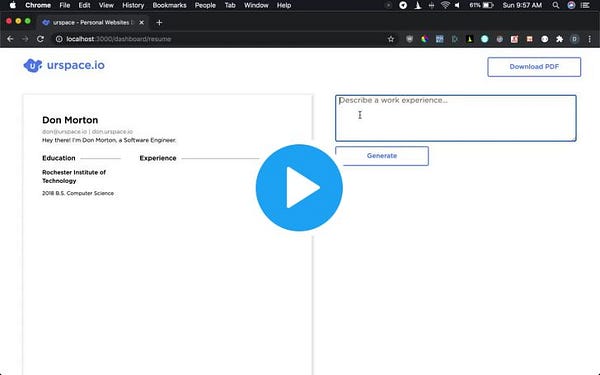Click the urspace.io logo
600x375 pixels.
tap(64, 65)
